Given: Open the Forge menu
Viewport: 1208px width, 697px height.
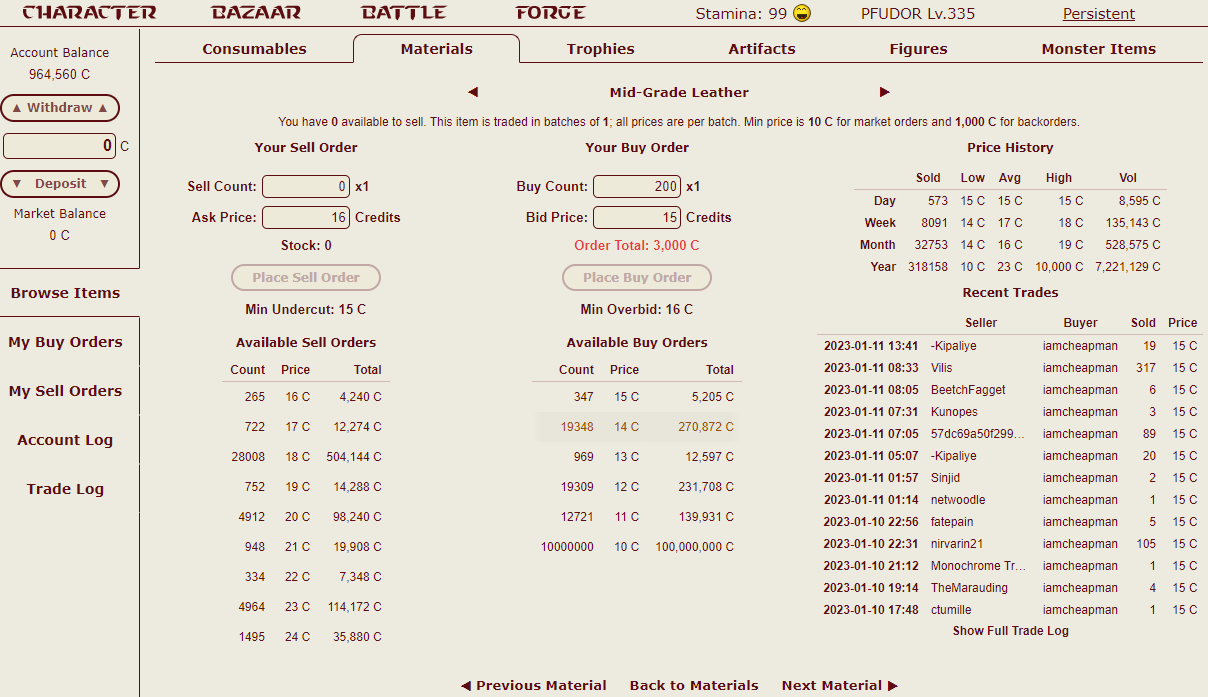Looking at the screenshot, I should (551, 13).
